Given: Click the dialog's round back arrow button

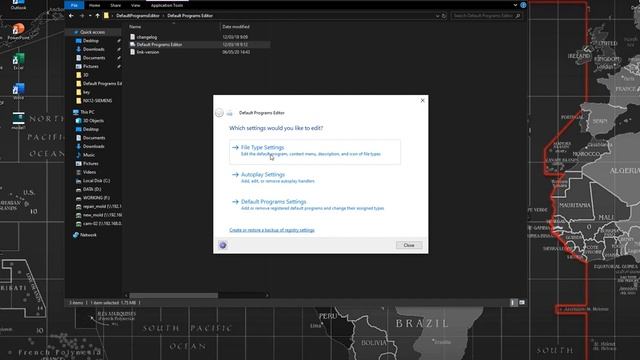Looking at the screenshot, I should tap(219, 113).
